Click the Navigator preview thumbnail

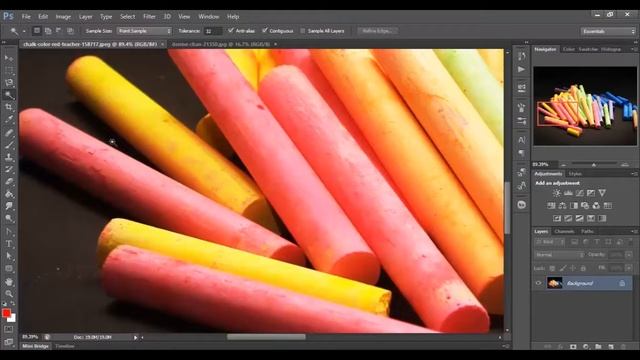(584, 106)
